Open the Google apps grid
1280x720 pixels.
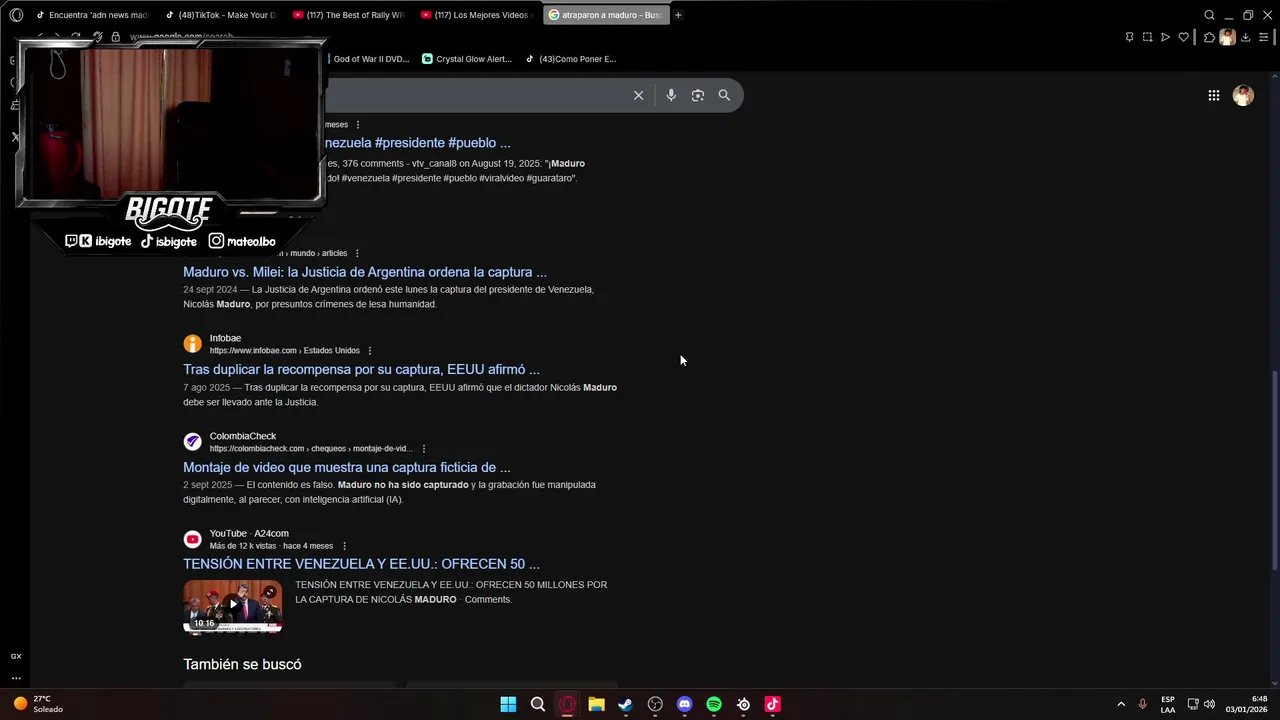point(1213,95)
